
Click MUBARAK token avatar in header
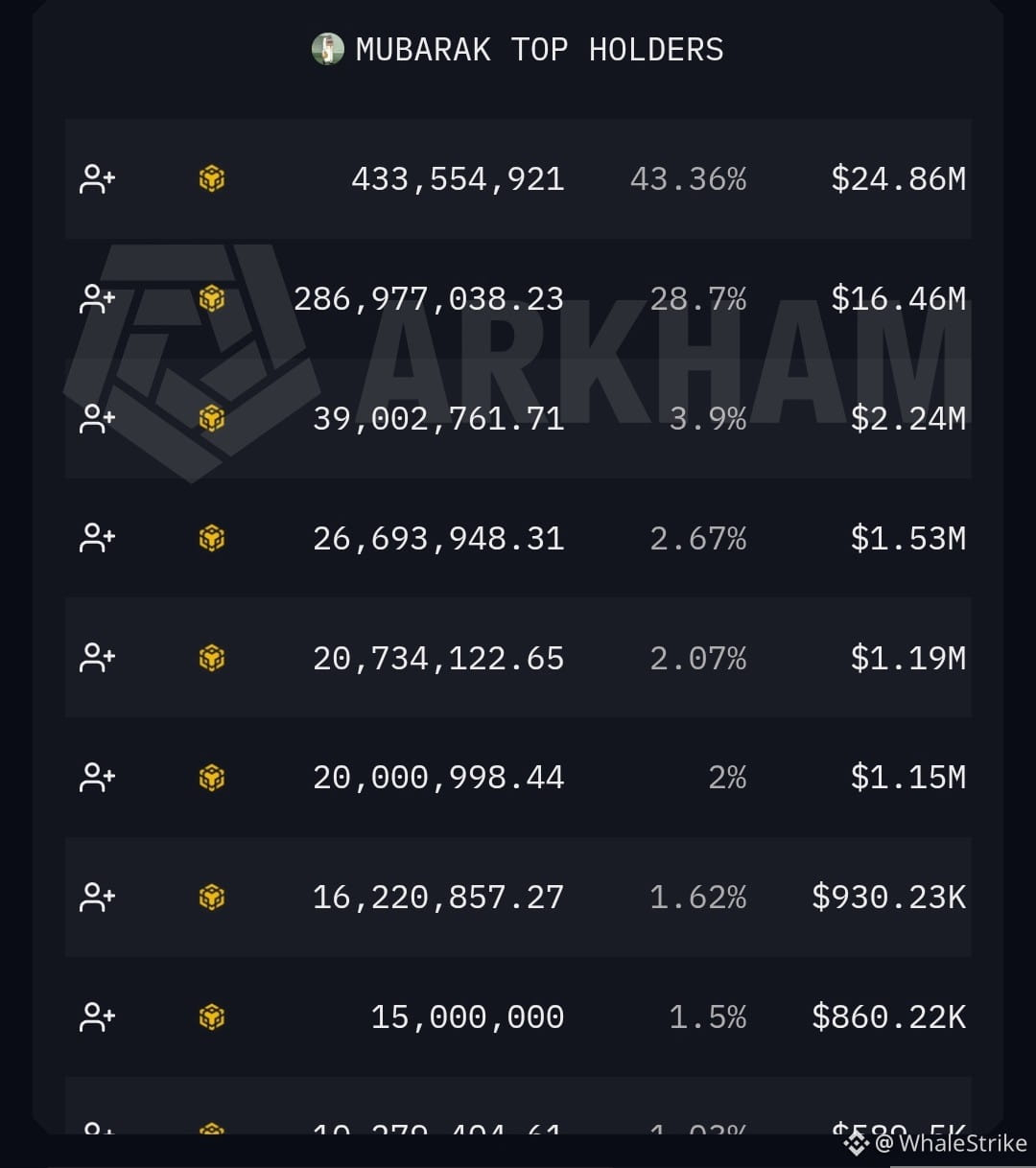[328, 49]
